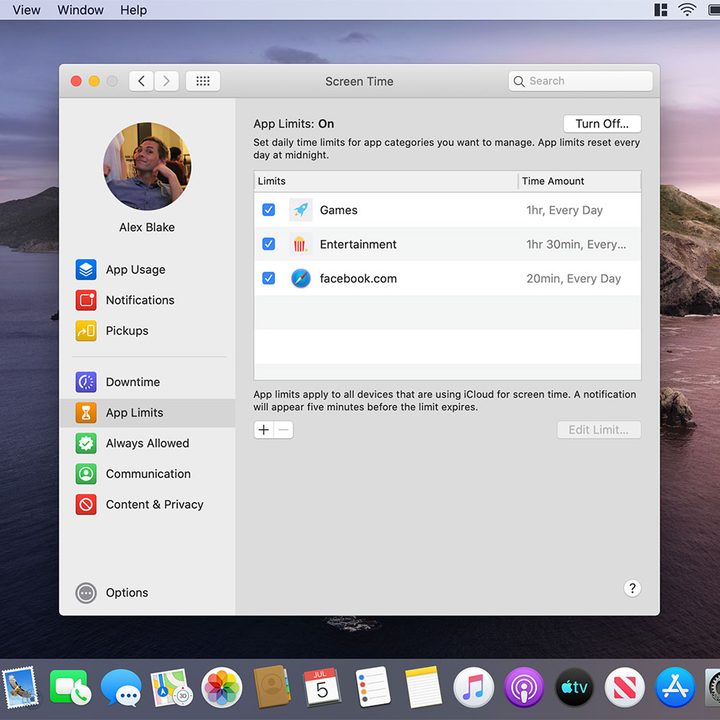This screenshot has height=720, width=720.
Task: Open the Window menu
Action: click(x=80, y=10)
